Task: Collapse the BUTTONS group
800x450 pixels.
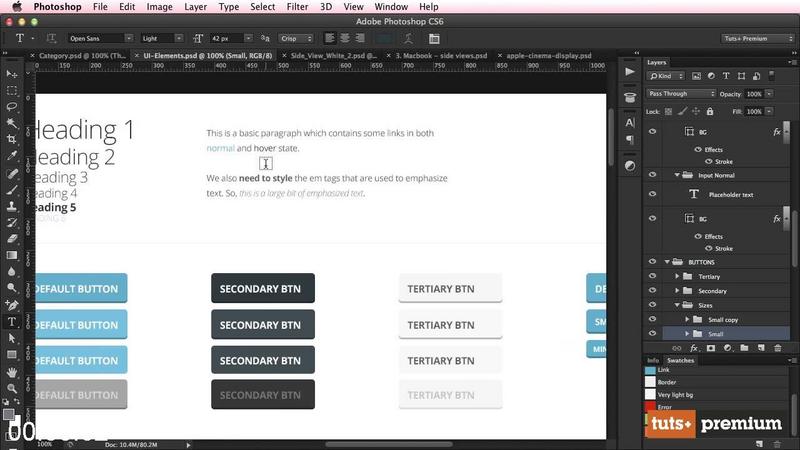Action: 667,262
